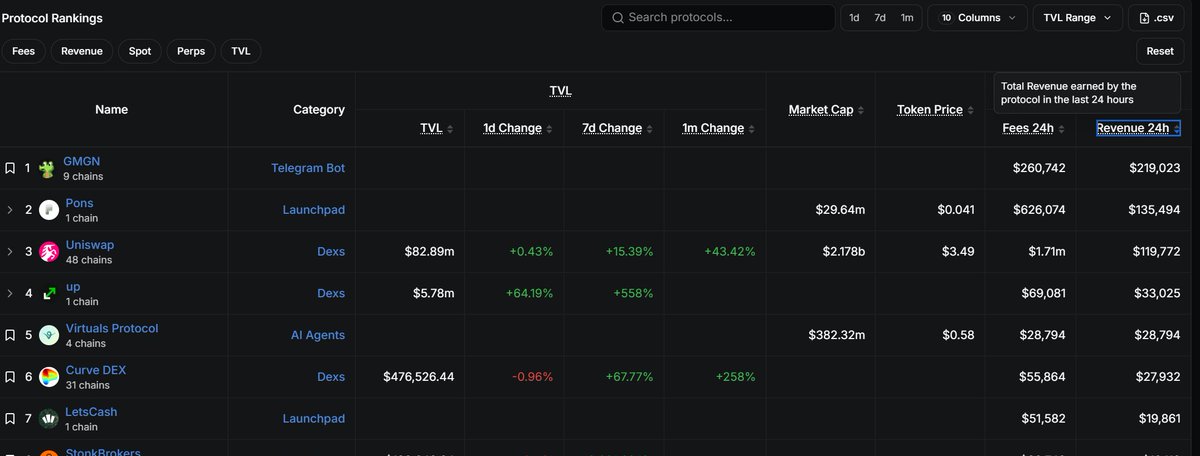Sort by 1m Change arrows

tap(752, 128)
